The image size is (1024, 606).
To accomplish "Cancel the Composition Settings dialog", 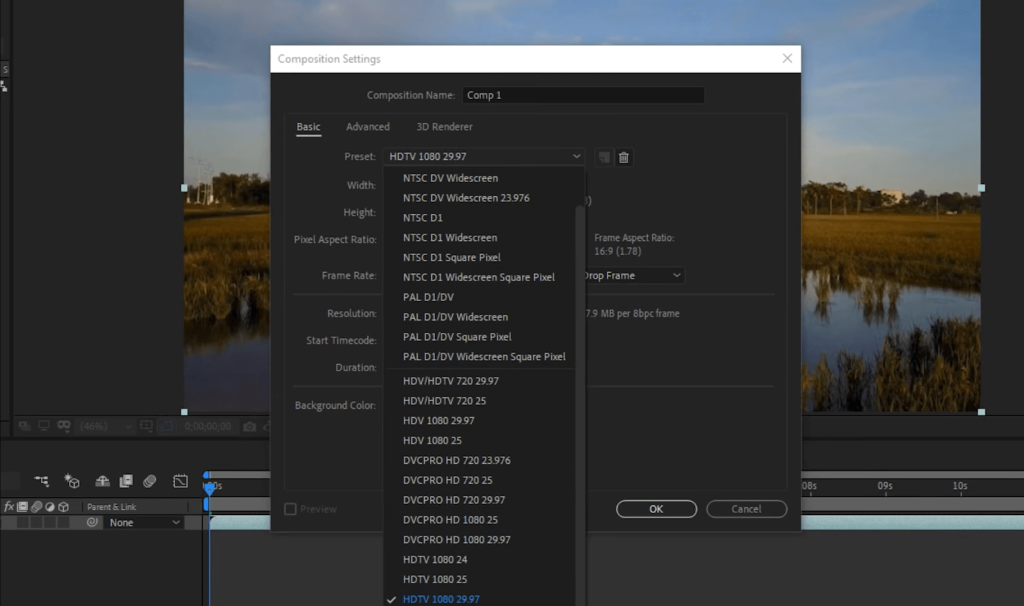I will [746, 509].
